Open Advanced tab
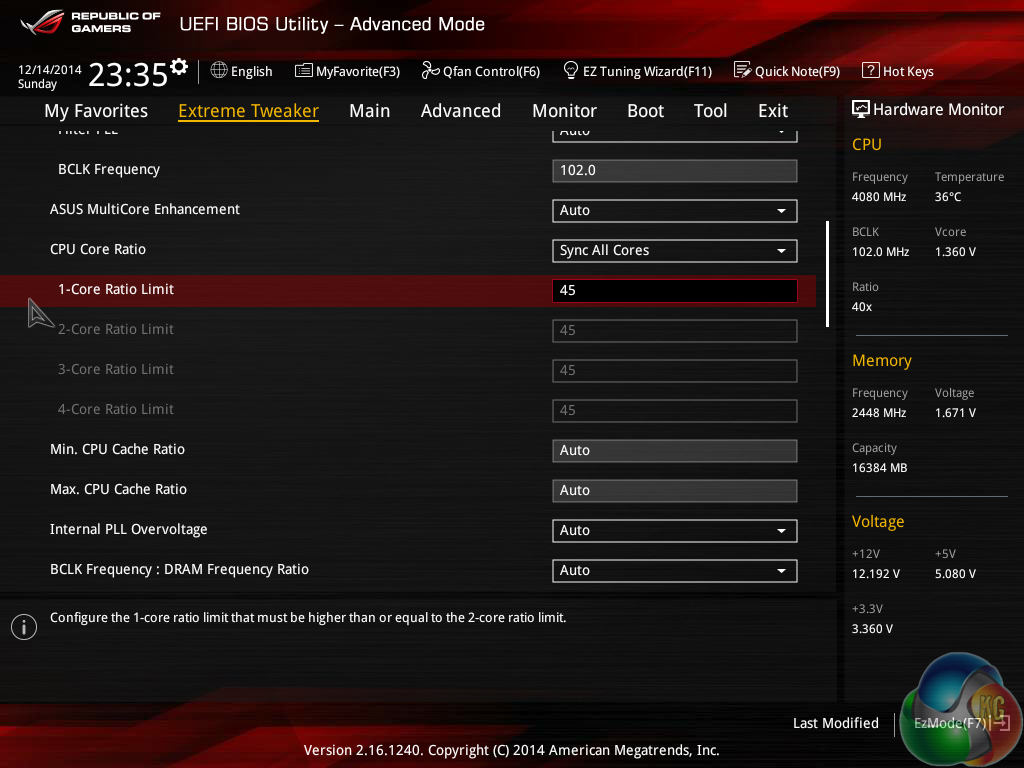The height and width of the screenshot is (768, 1024). pos(460,111)
